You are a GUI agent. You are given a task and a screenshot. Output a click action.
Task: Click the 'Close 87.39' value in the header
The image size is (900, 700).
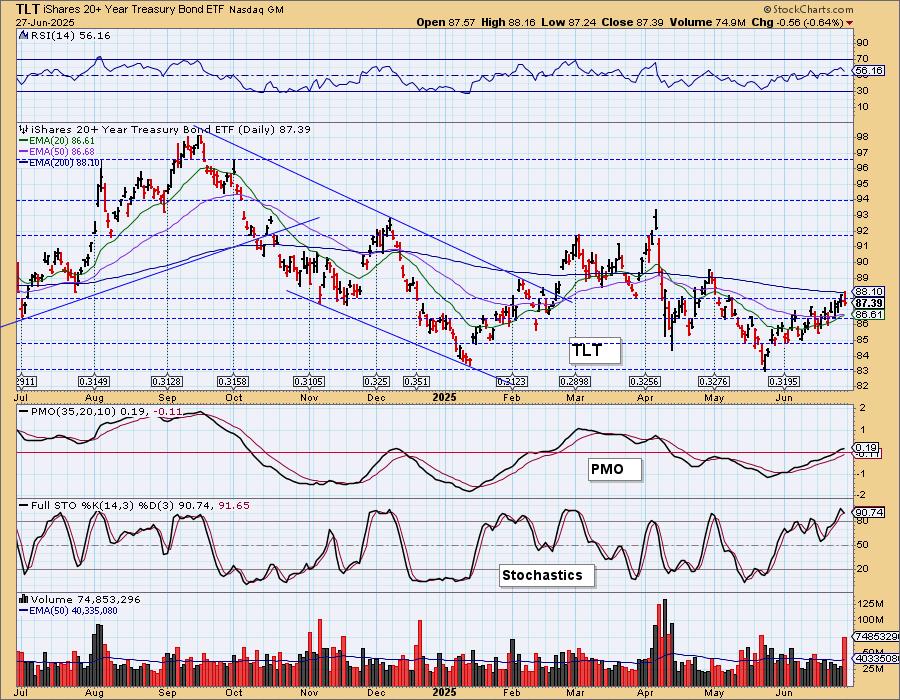tap(632, 22)
